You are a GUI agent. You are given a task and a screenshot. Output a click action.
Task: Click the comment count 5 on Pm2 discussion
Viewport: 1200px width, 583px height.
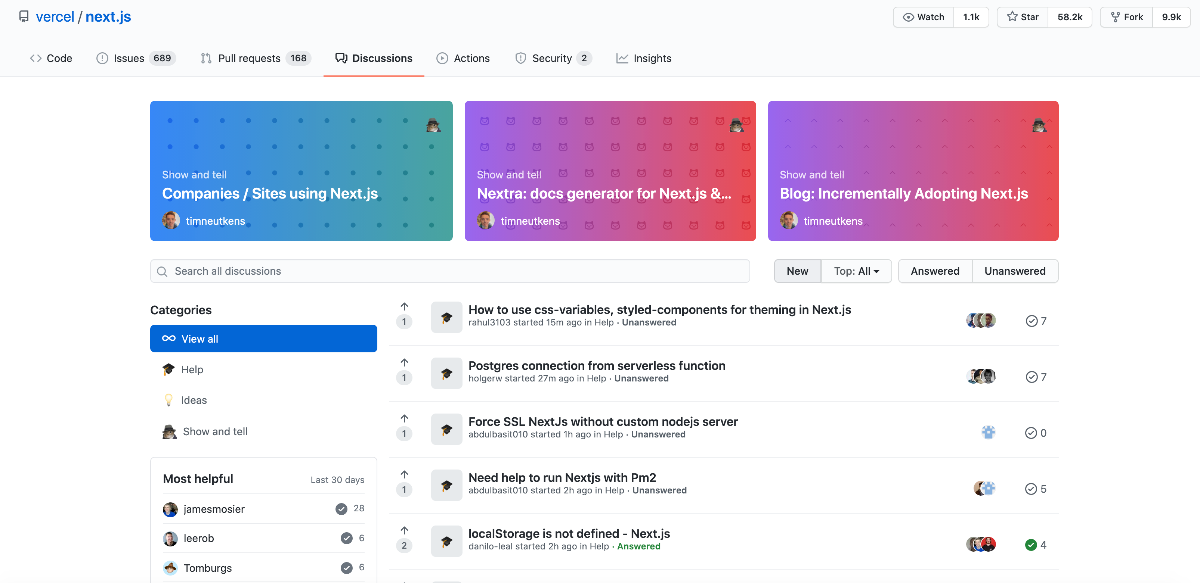(1036, 489)
